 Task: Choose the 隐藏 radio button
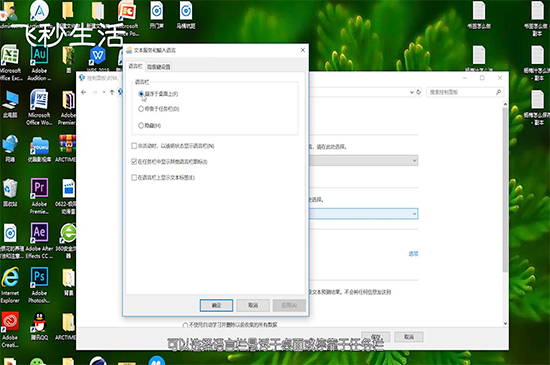141,126
